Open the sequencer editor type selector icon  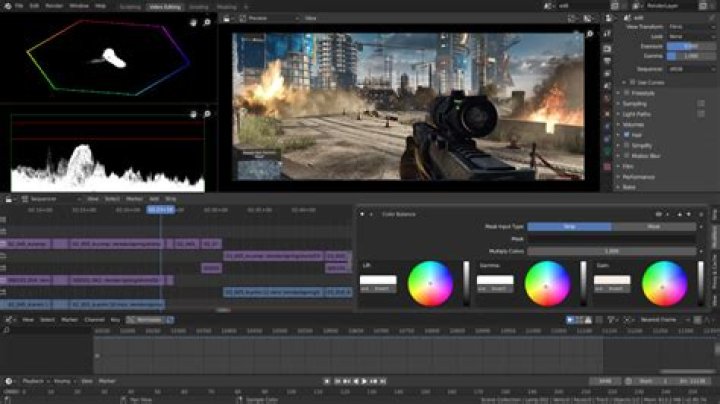(x=9, y=199)
